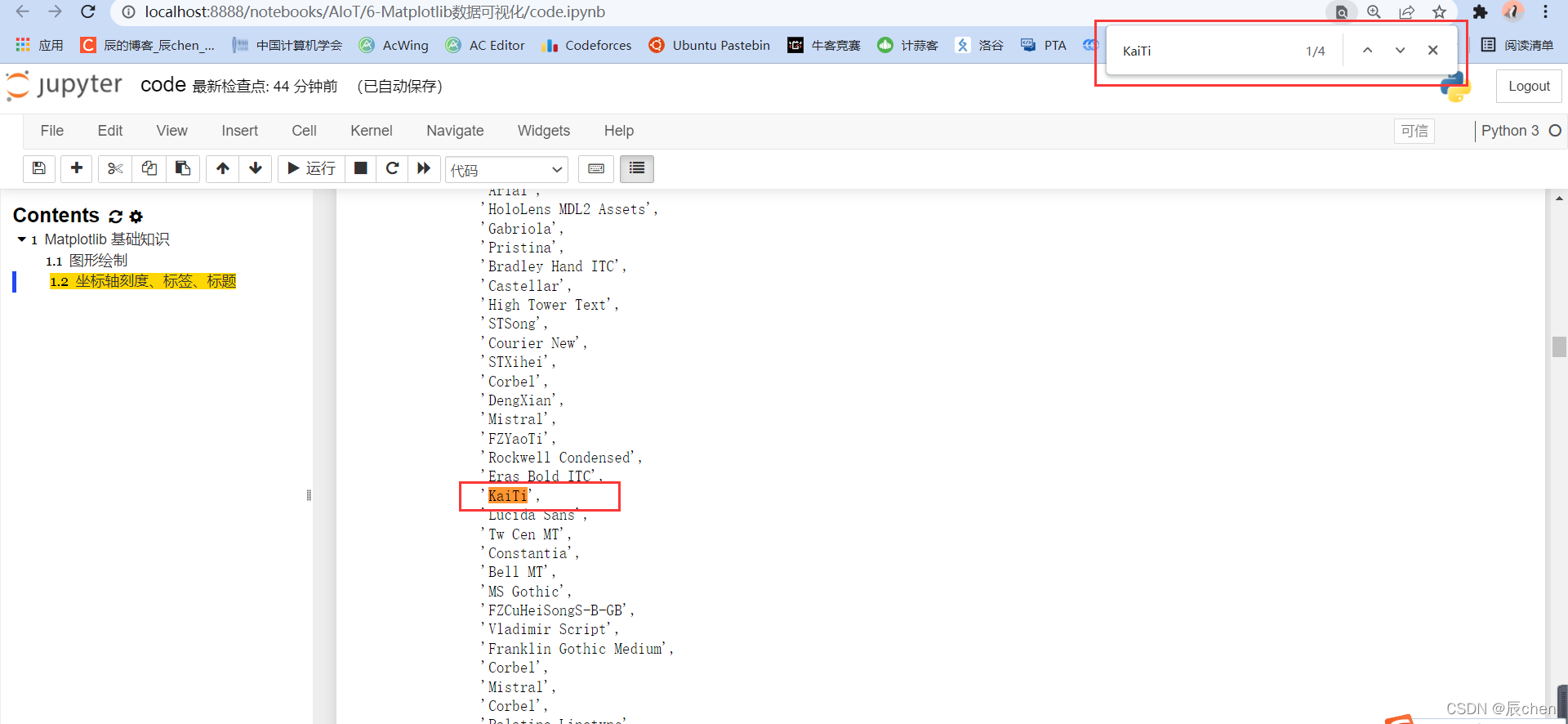Click the notebook title 'code'
The height and width of the screenshot is (724, 1568).
coord(163,85)
